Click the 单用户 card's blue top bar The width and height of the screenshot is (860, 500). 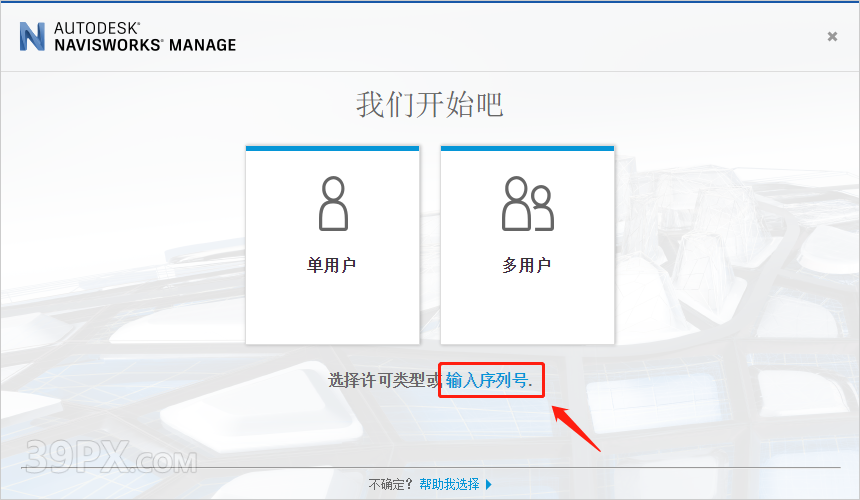point(332,148)
